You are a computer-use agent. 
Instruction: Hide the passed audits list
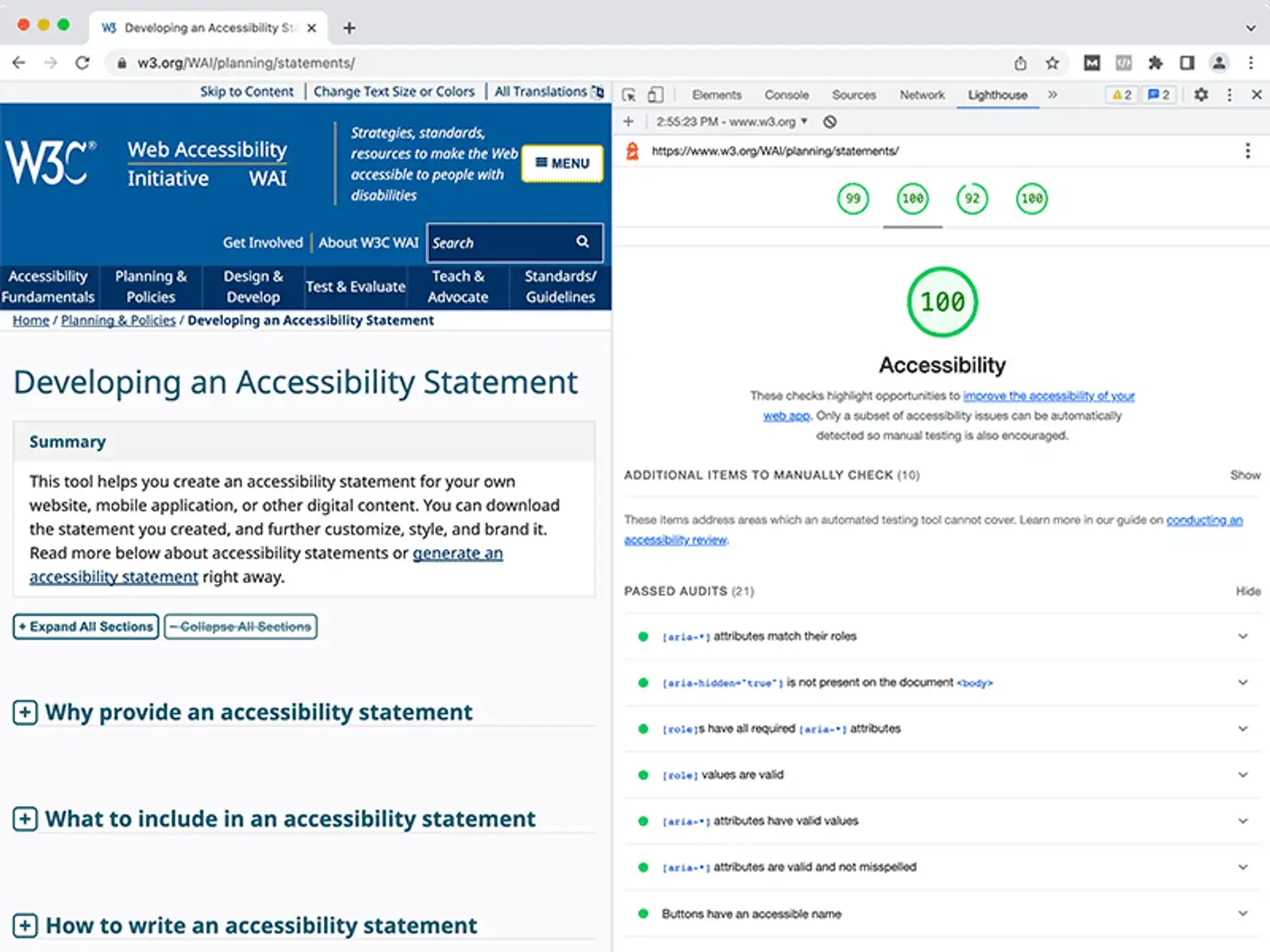(1248, 591)
